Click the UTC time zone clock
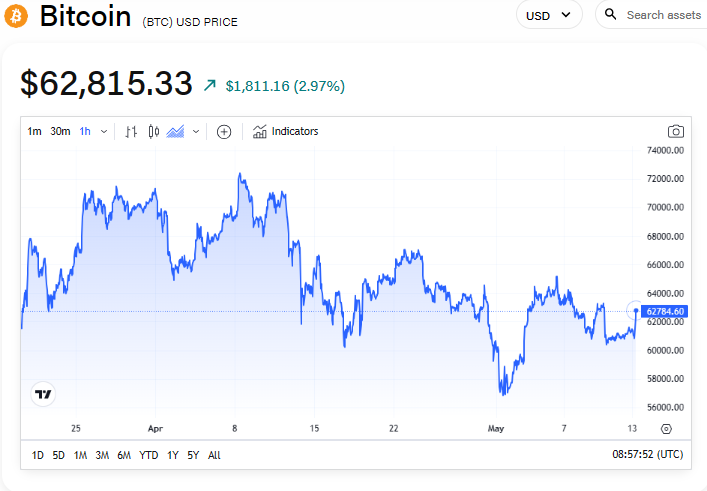Viewport: 707px width, 491px height. tap(647, 454)
